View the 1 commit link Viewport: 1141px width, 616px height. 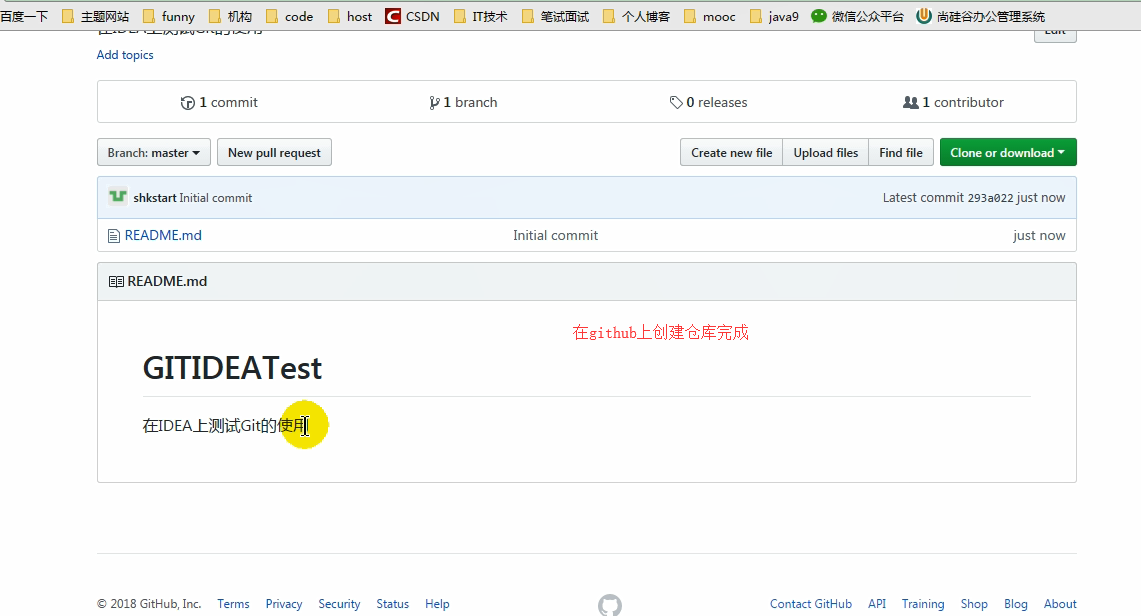pyautogui.click(x=219, y=103)
